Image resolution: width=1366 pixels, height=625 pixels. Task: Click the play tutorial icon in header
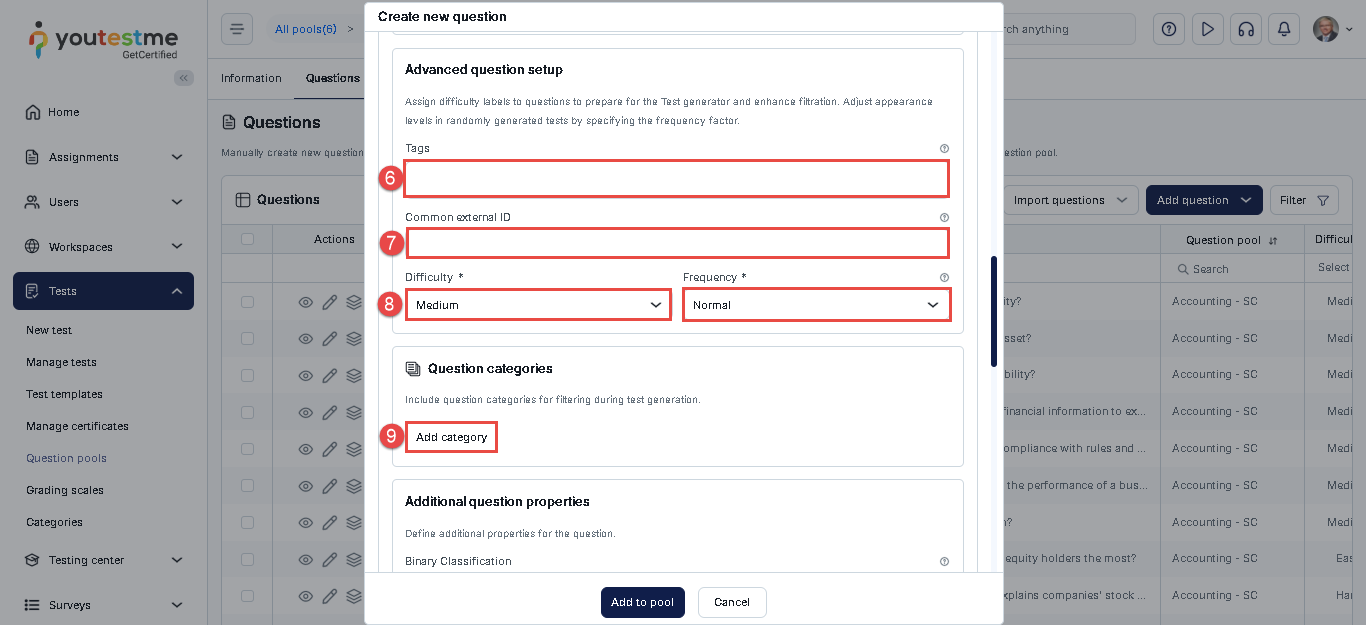[1207, 29]
